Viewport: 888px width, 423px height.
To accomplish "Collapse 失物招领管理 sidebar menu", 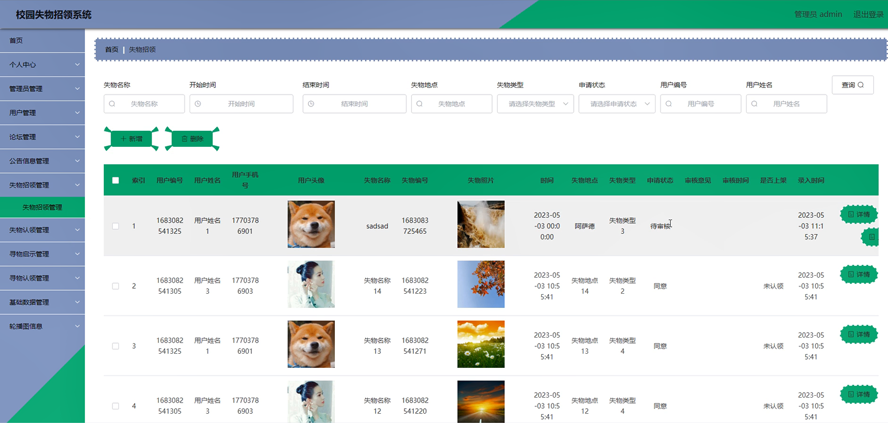I will (42, 185).
